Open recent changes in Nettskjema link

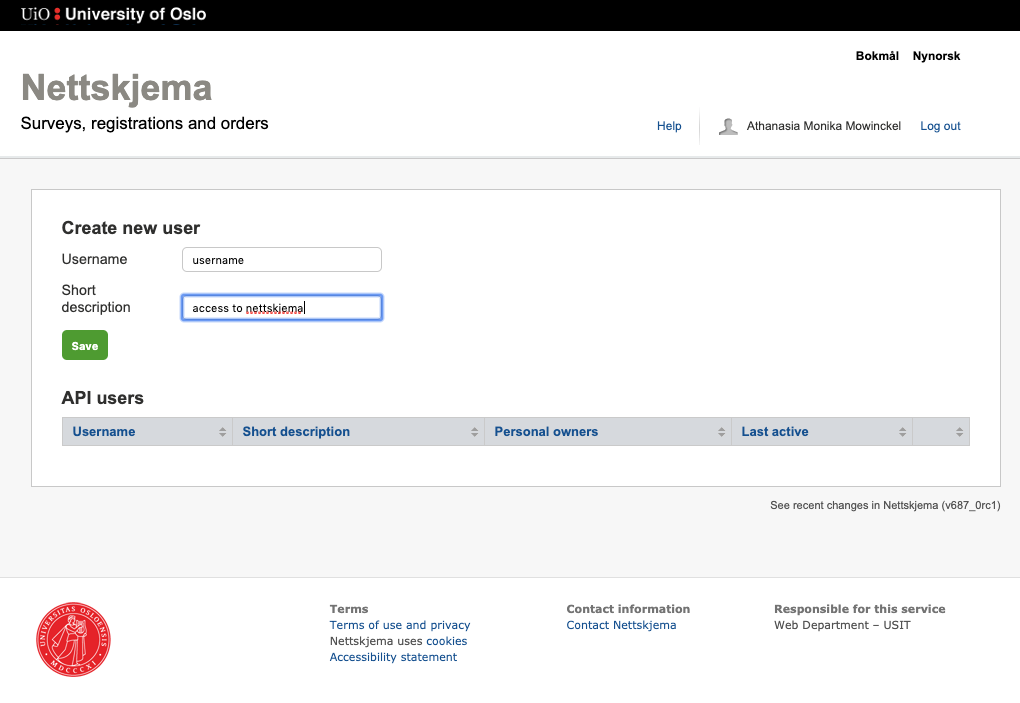(x=885, y=505)
